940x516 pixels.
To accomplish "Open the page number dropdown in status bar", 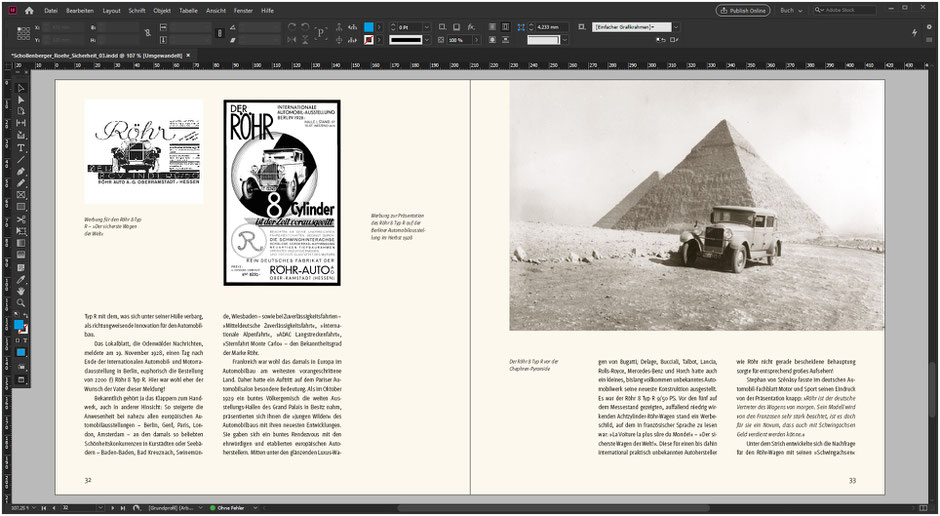I will (100, 508).
